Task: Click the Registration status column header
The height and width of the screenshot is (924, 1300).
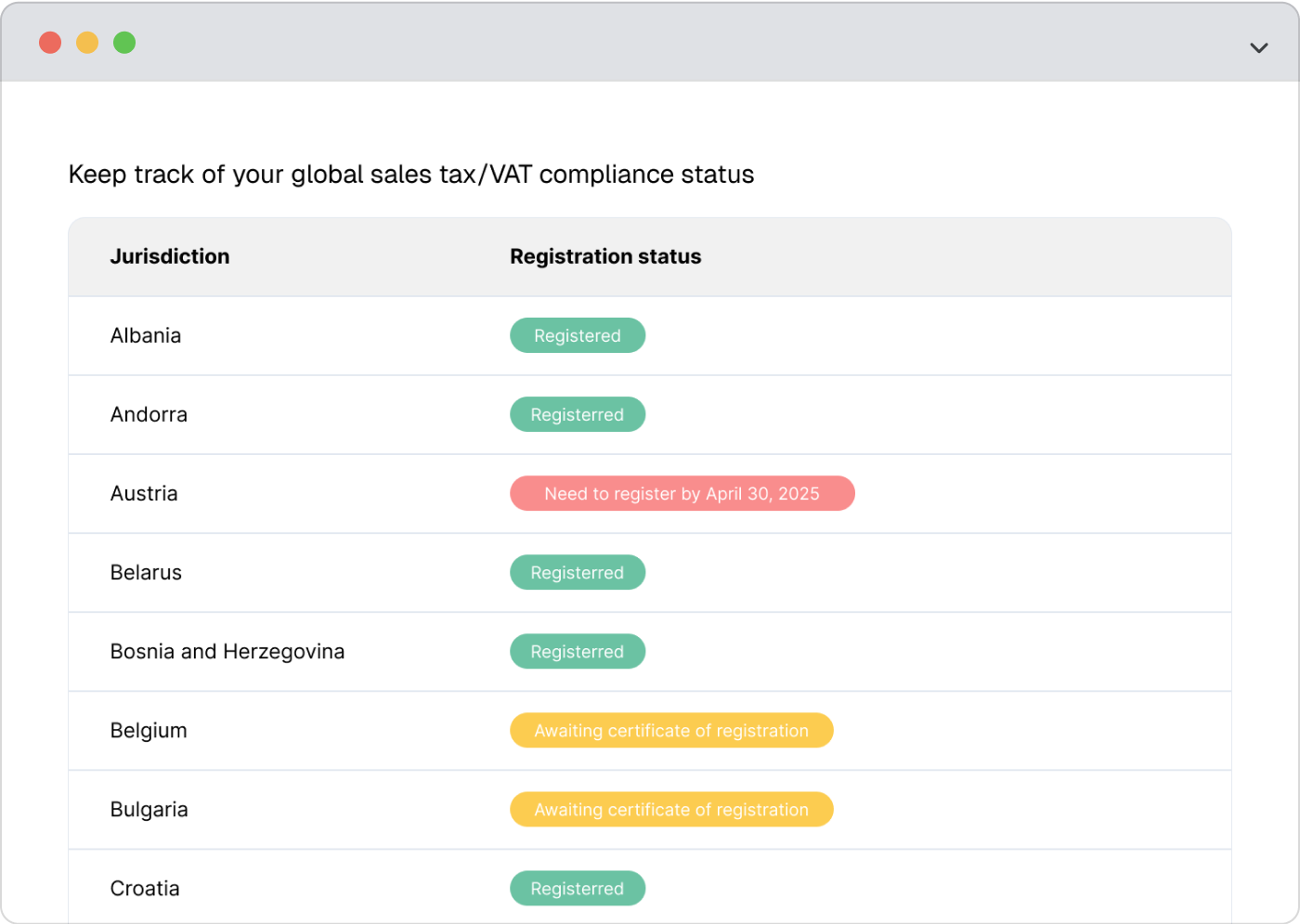Action: click(x=605, y=256)
